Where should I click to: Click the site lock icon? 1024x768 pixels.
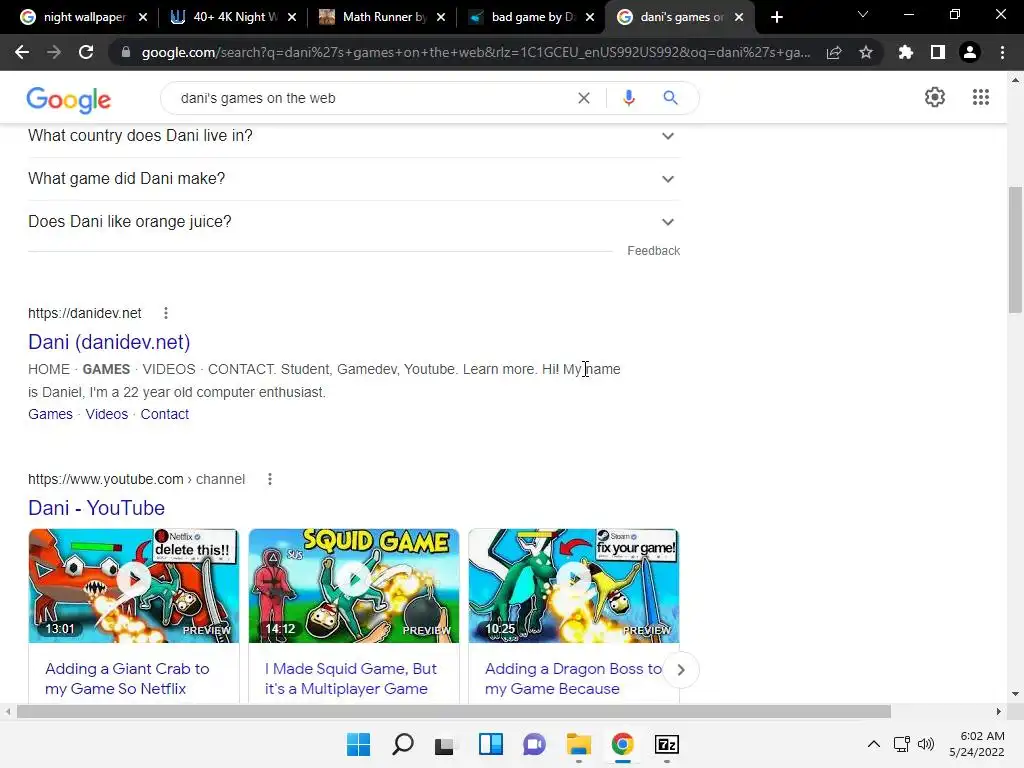point(126,52)
